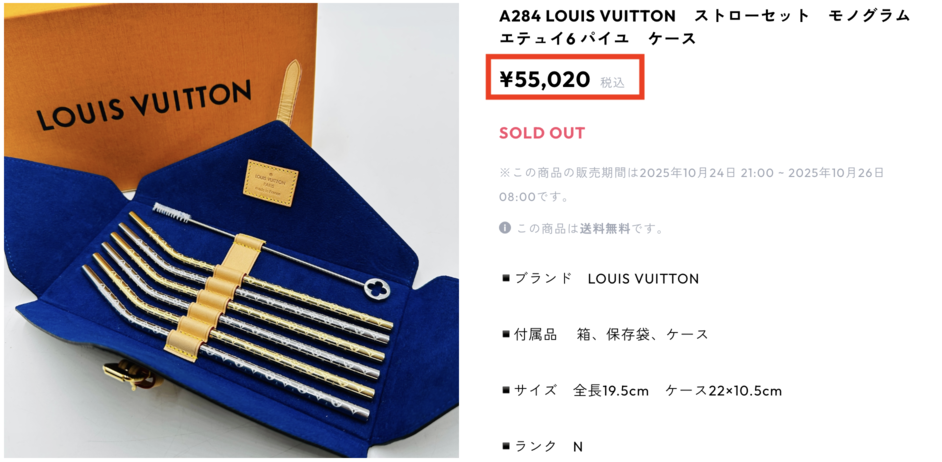The width and height of the screenshot is (942, 462).
Task: Click the leather LOUIS VUITTON tag inside the case
Action: [271, 183]
